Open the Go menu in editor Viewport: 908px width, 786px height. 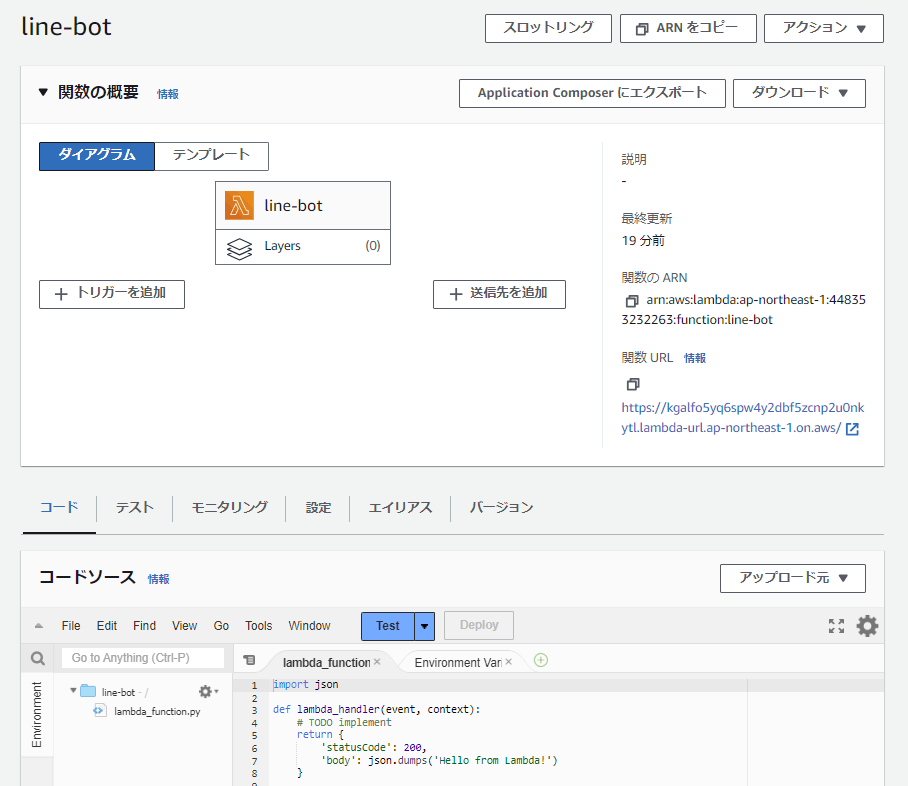(221, 626)
